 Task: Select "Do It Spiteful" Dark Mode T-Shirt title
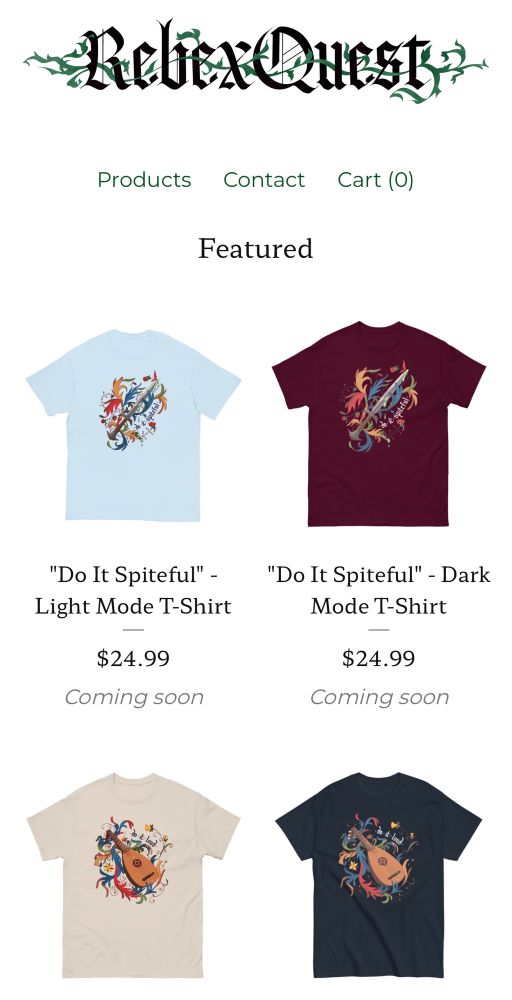point(379,590)
